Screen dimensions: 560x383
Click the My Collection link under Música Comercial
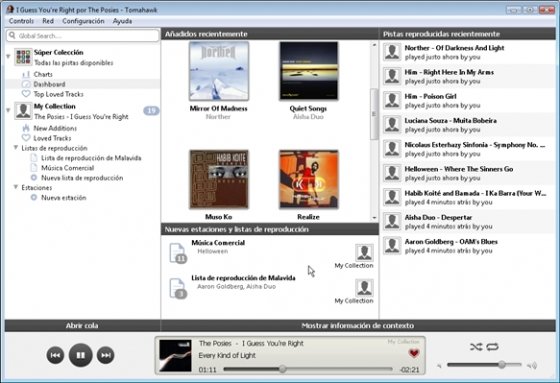pos(354,266)
